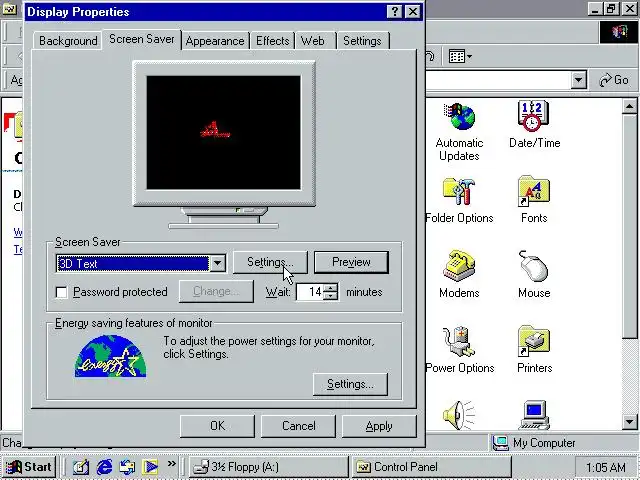Launch Windows Media Player from Quick Launch
Viewport: 640px width, 480px height.
[x=150, y=467]
